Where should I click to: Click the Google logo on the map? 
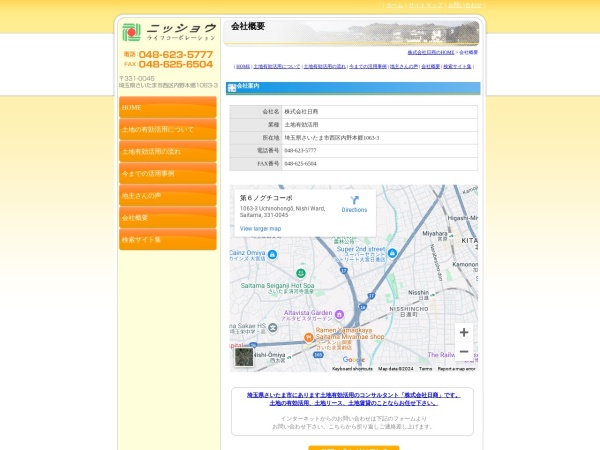(354, 360)
